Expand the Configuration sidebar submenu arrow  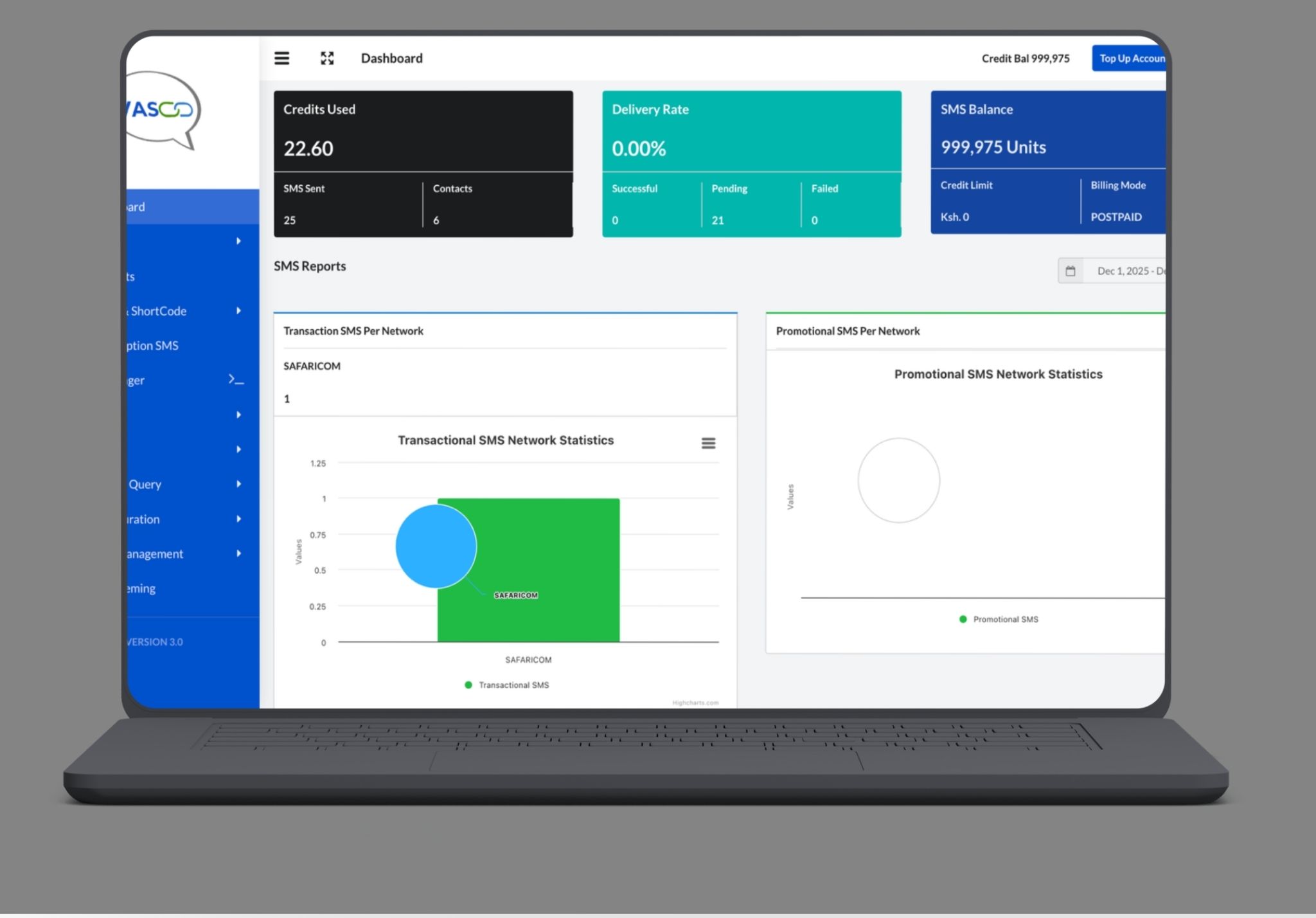[238, 519]
